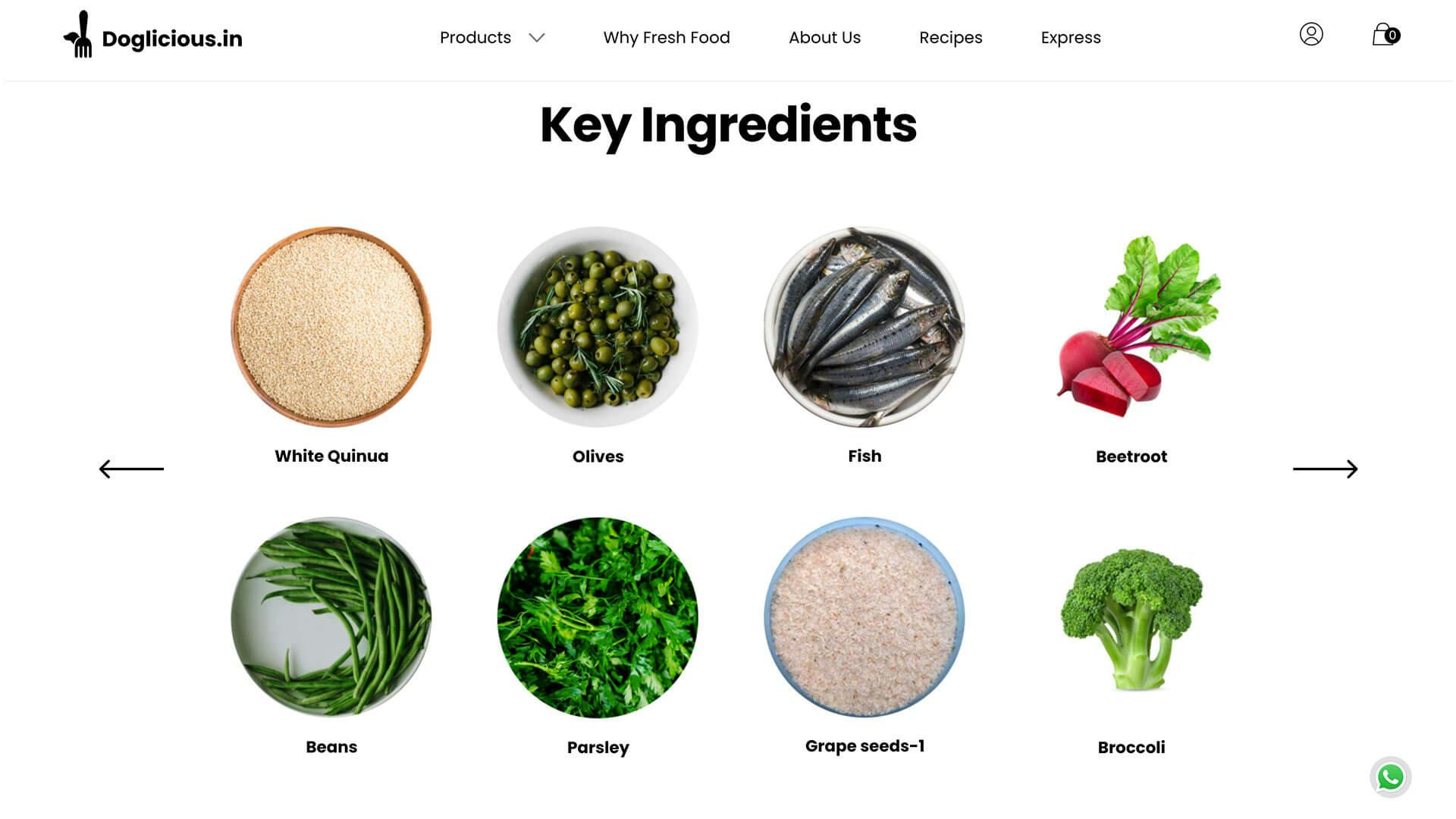This screenshot has height=819, width=1456.
Task: Click the Fish ingredient picture
Action: (x=864, y=327)
